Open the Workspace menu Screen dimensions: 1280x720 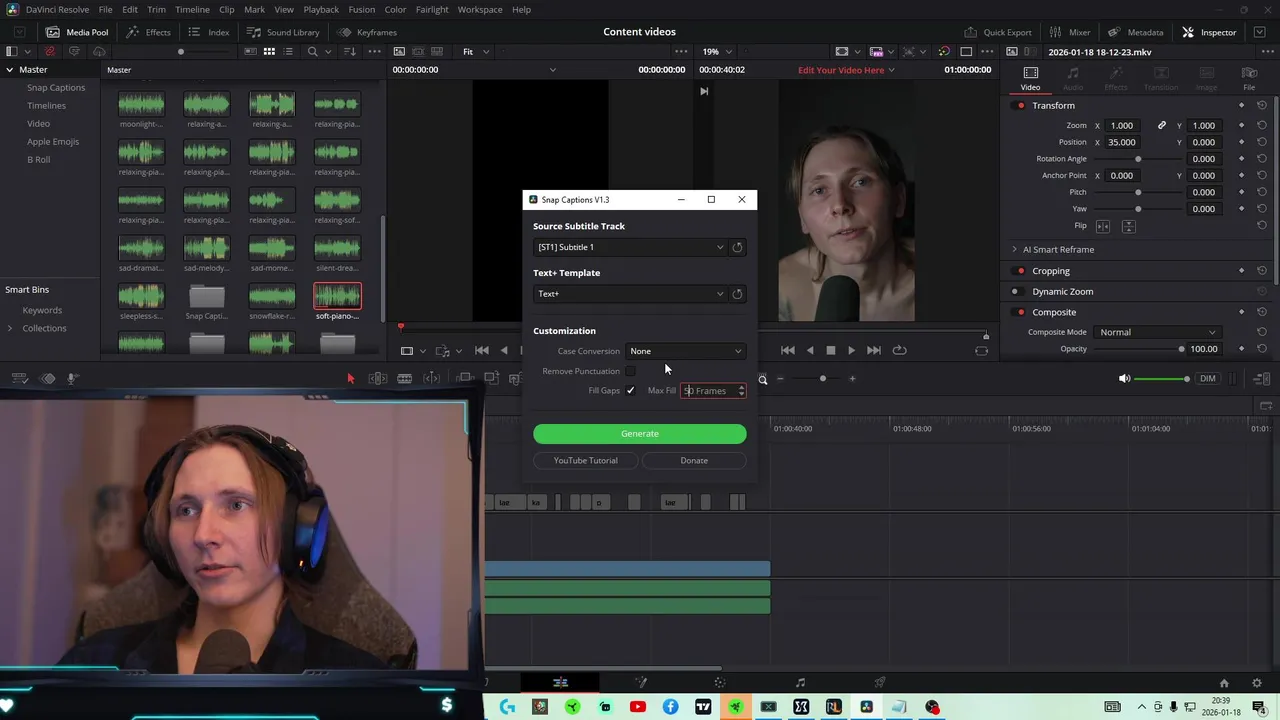tap(480, 9)
